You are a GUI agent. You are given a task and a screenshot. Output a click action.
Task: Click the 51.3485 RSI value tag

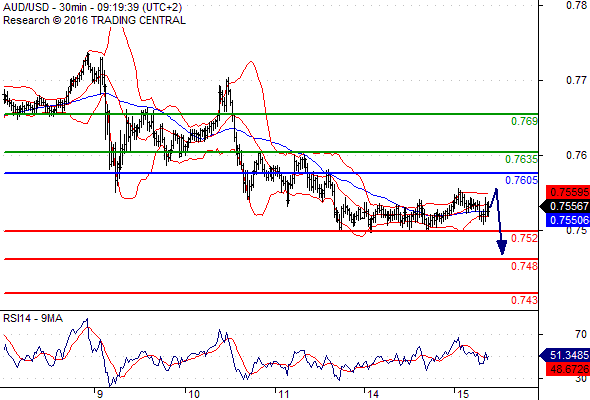564,355
